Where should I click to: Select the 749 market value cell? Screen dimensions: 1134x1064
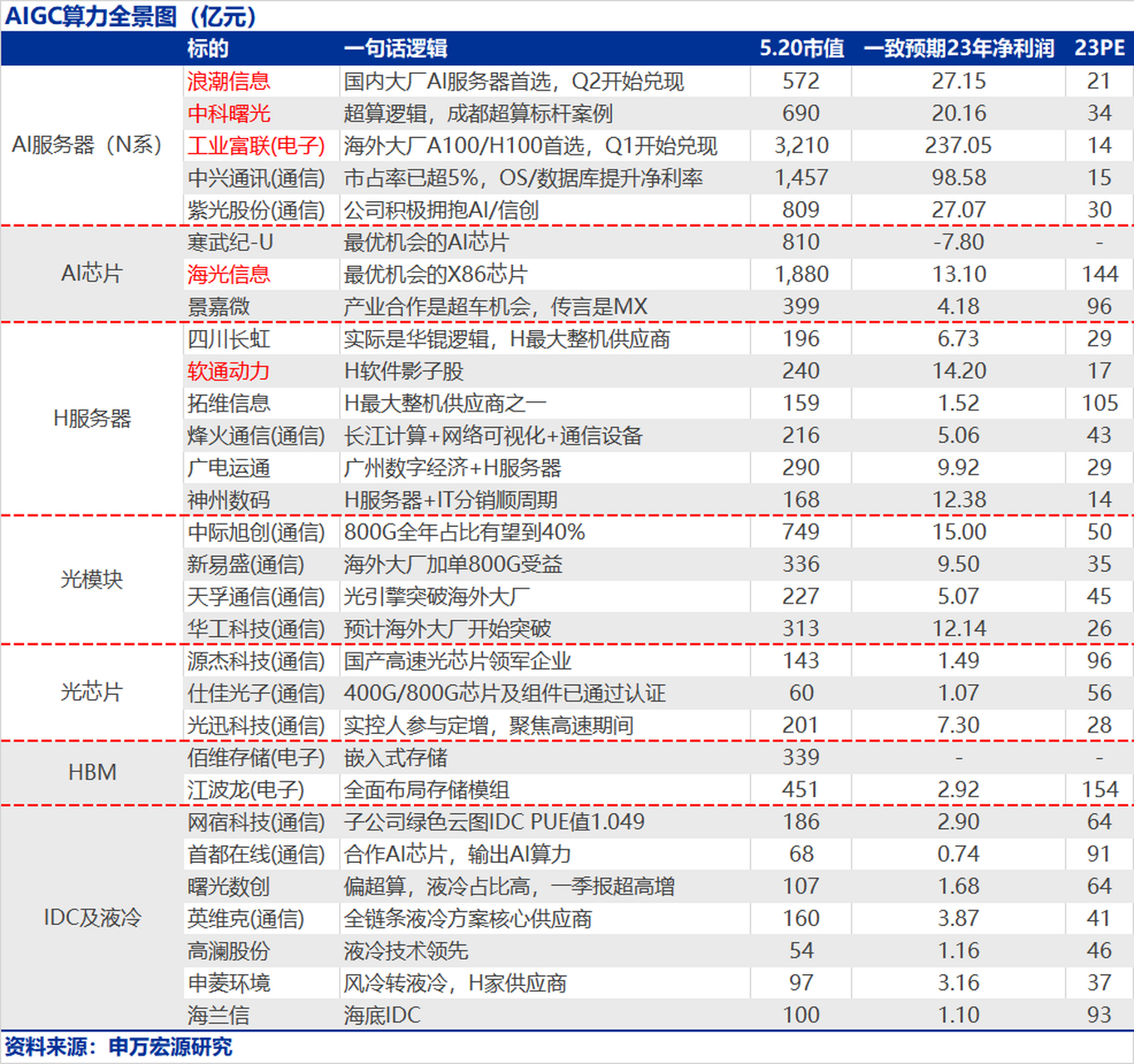coord(801,532)
